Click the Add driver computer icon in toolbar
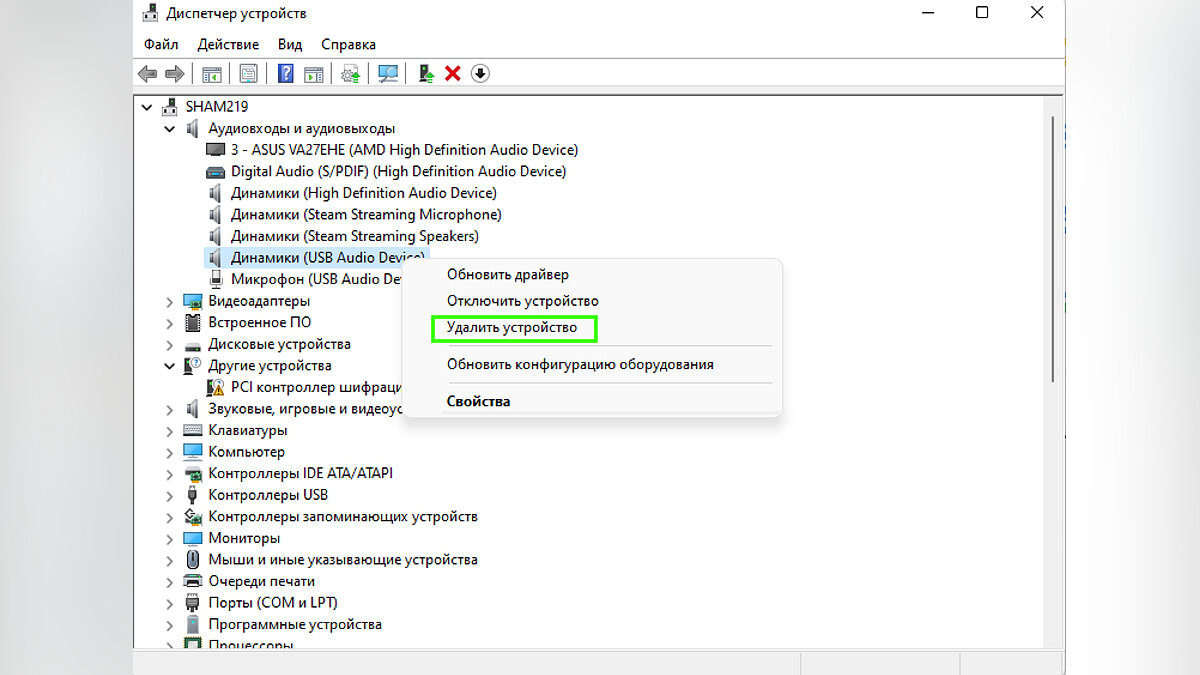This screenshot has height=675, width=1200. click(426, 74)
